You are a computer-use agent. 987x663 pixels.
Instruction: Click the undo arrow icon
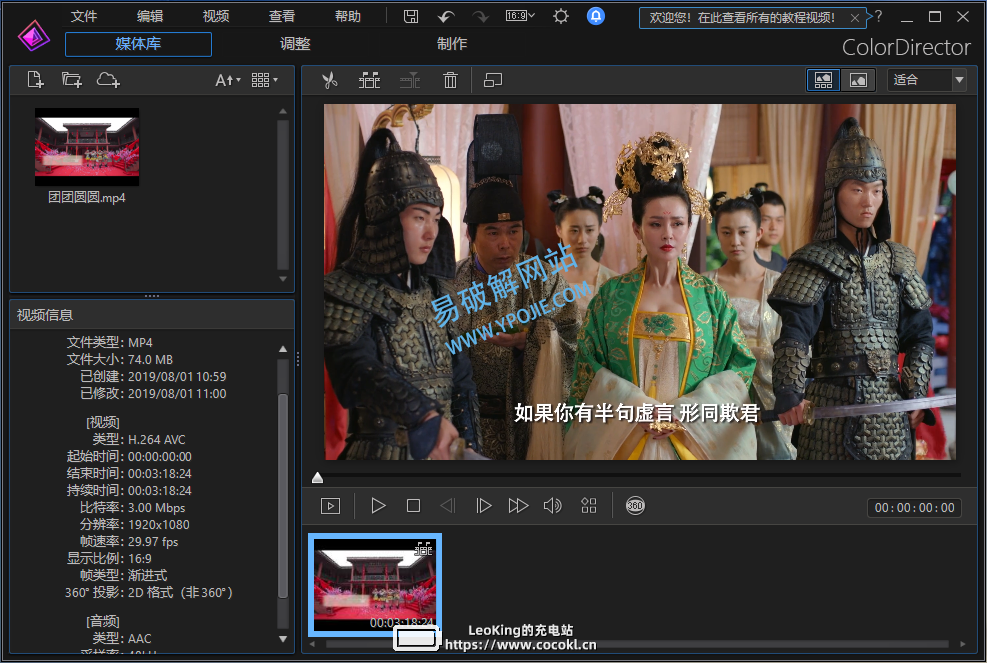446,16
